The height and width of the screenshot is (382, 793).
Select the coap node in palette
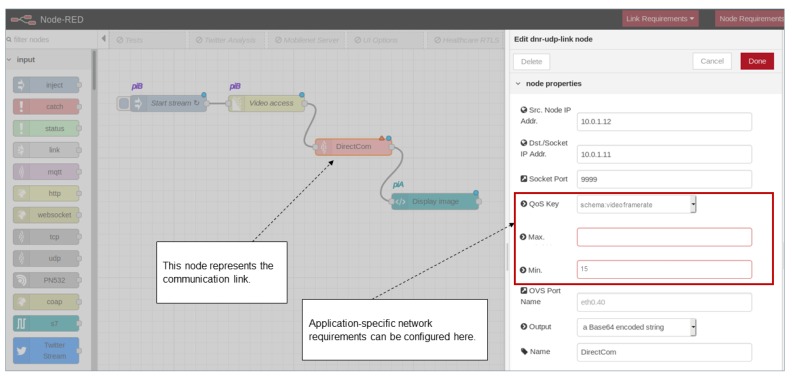47,302
